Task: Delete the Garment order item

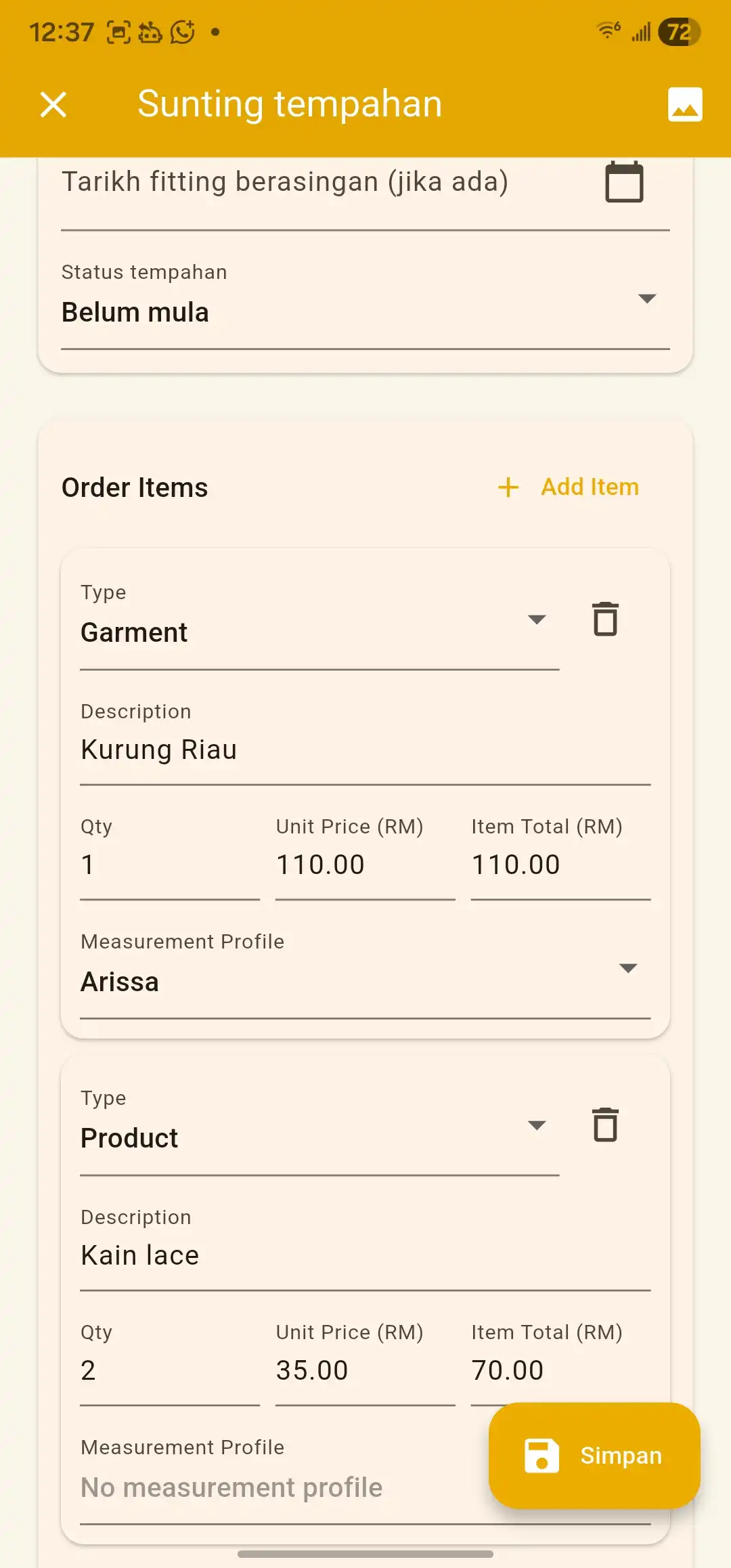Action: coord(605,619)
